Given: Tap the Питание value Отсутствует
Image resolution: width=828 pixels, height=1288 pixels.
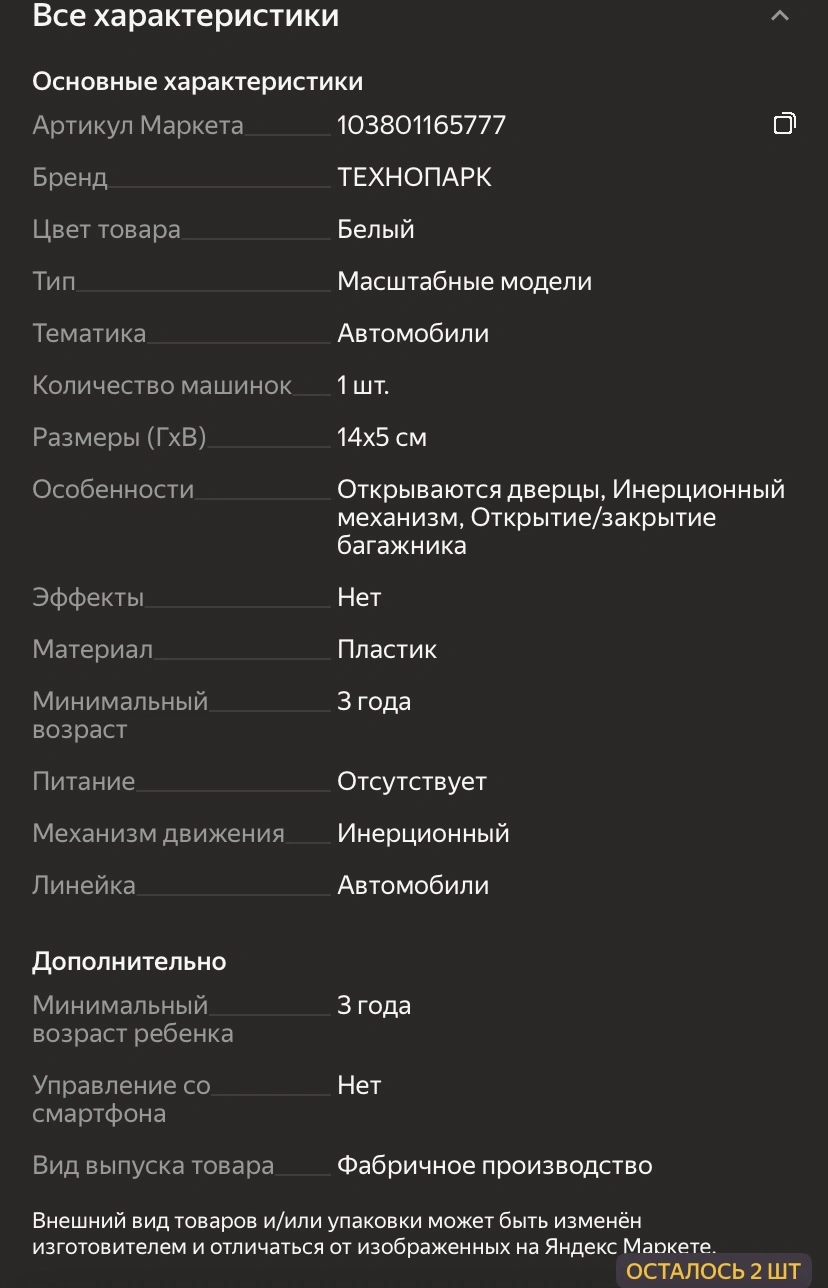Looking at the screenshot, I should click(411, 781).
